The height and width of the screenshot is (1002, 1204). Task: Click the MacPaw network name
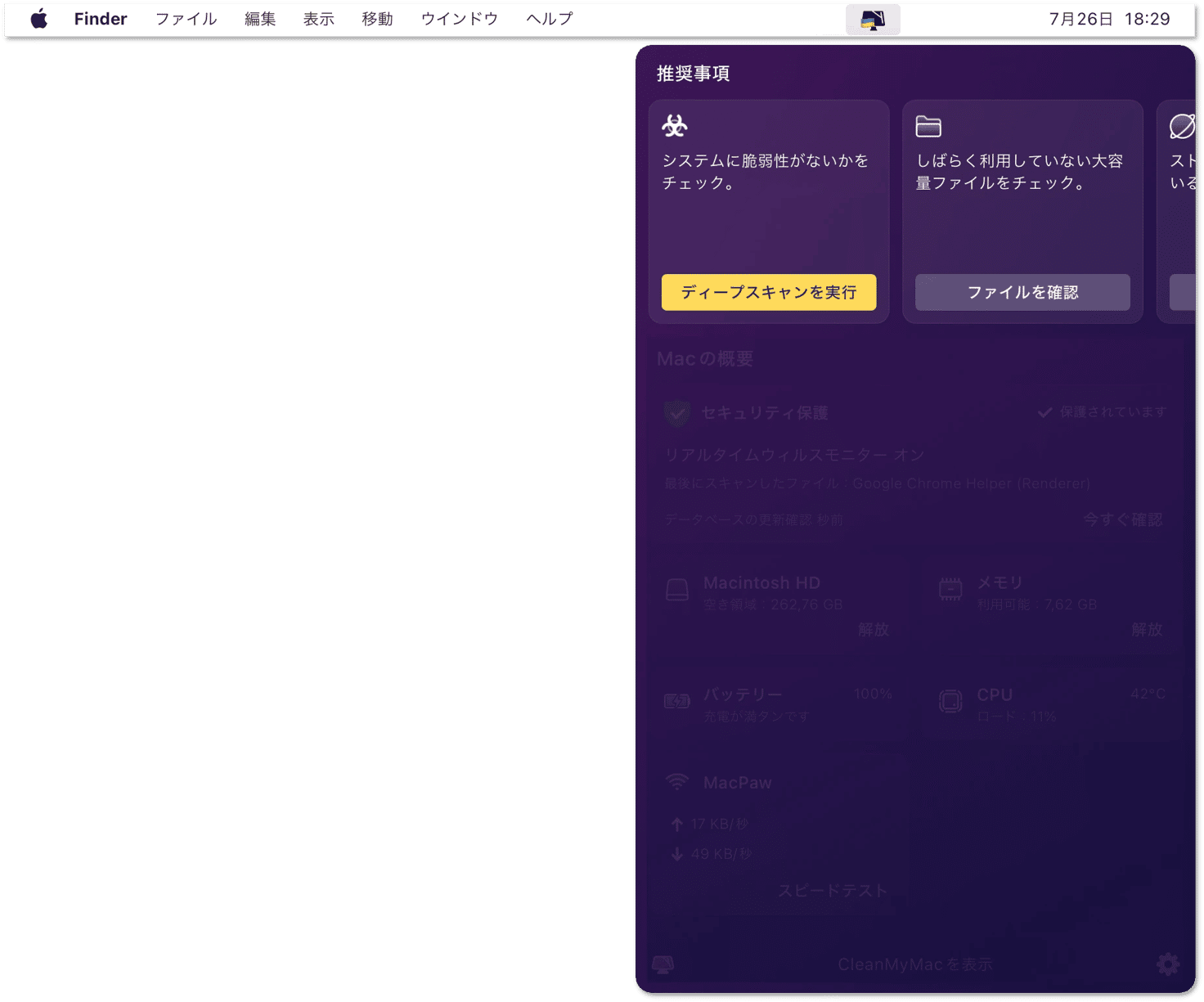pyautogui.click(x=737, y=783)
